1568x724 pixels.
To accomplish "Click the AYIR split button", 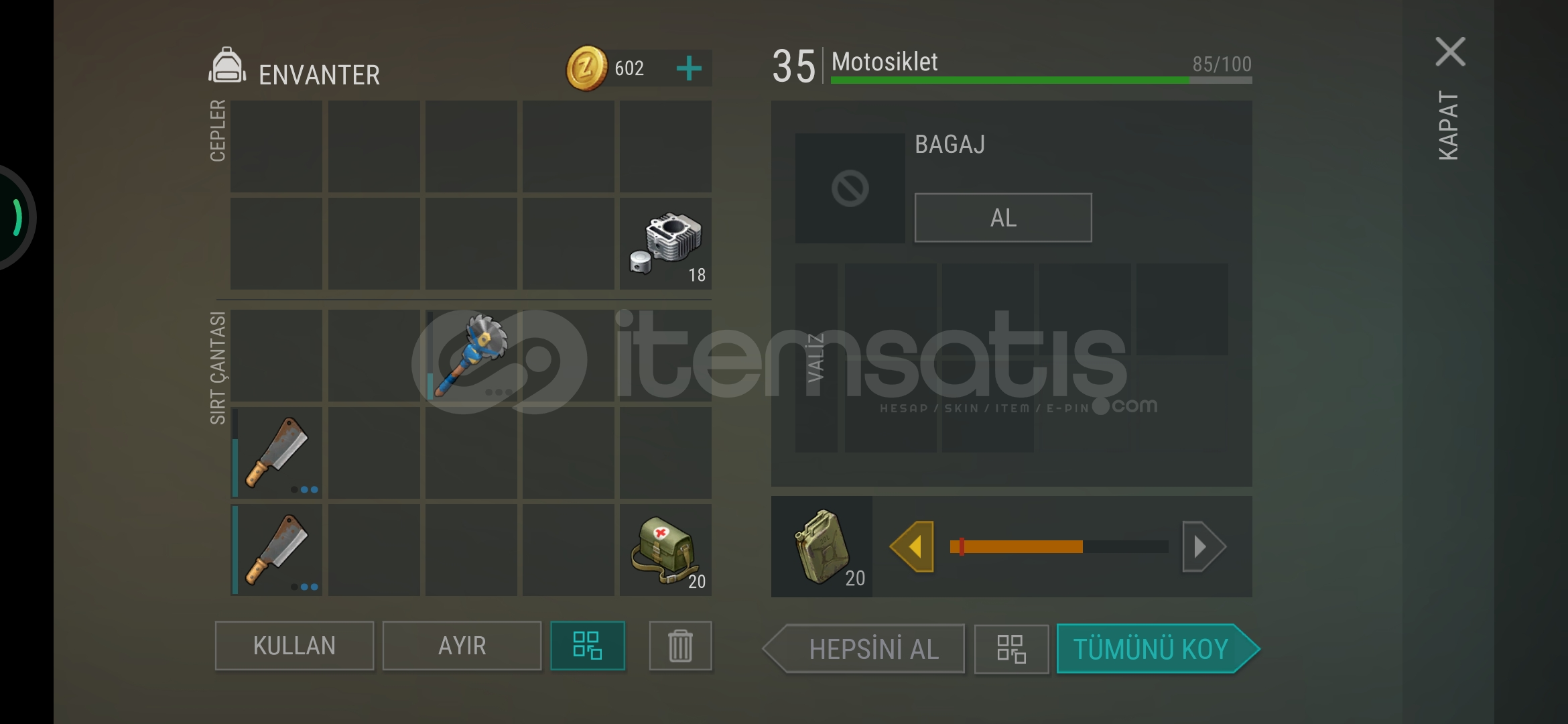I will pos(462,646).
